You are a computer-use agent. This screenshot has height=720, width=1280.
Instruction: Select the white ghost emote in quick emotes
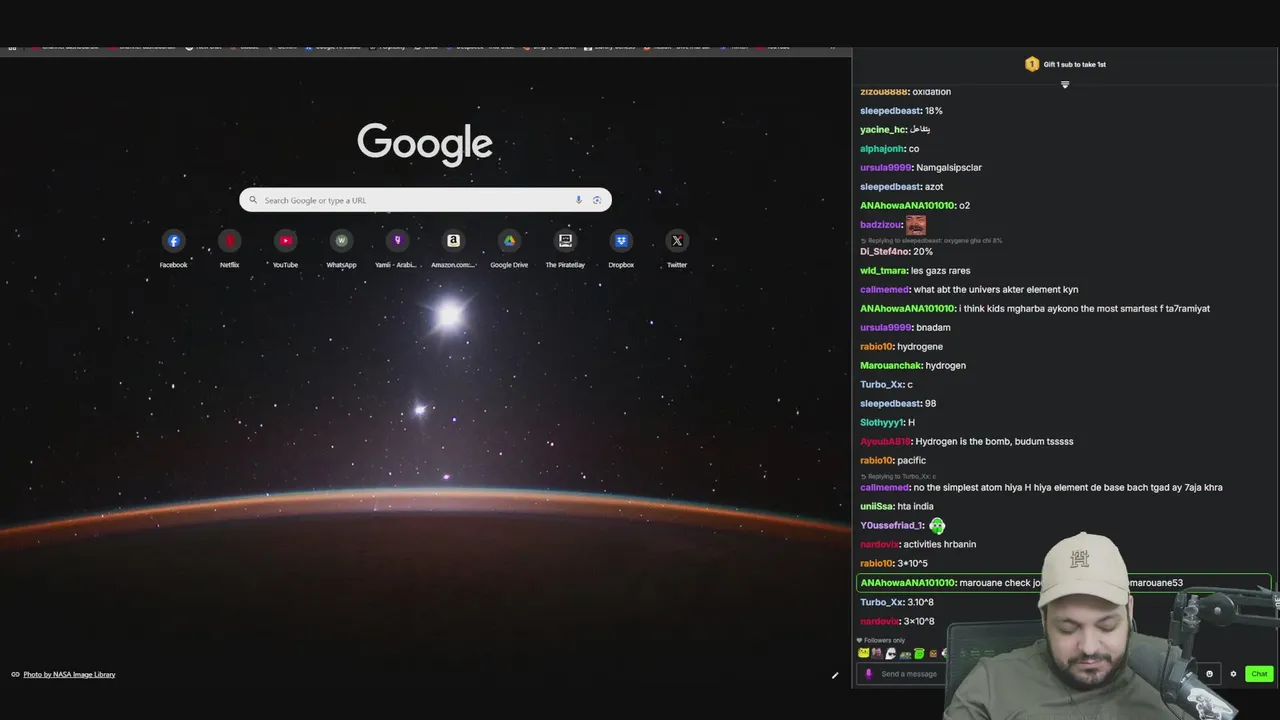pyautogui.click(x=891, y=653)
